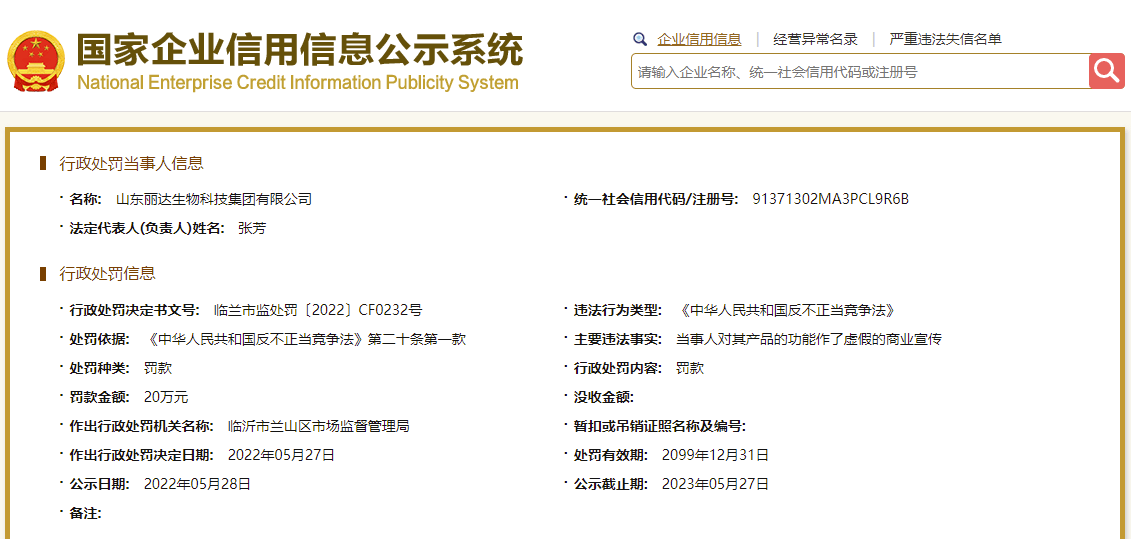1131x539 pixels.
Task: Click company name 山东丽达生物科技集团有限公司
Action: coord(214,199)
